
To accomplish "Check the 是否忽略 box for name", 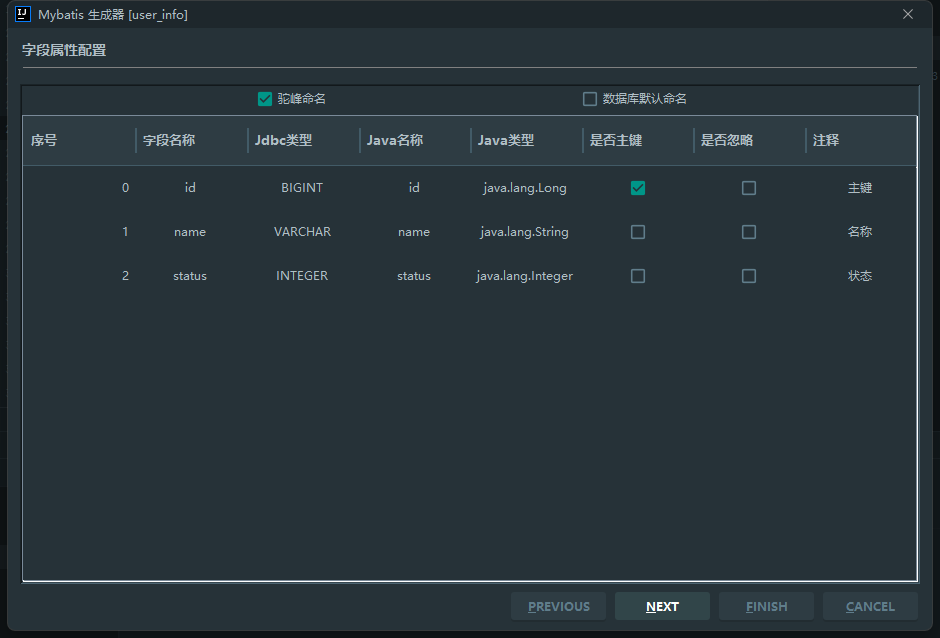I will click(x=749, y=232).
